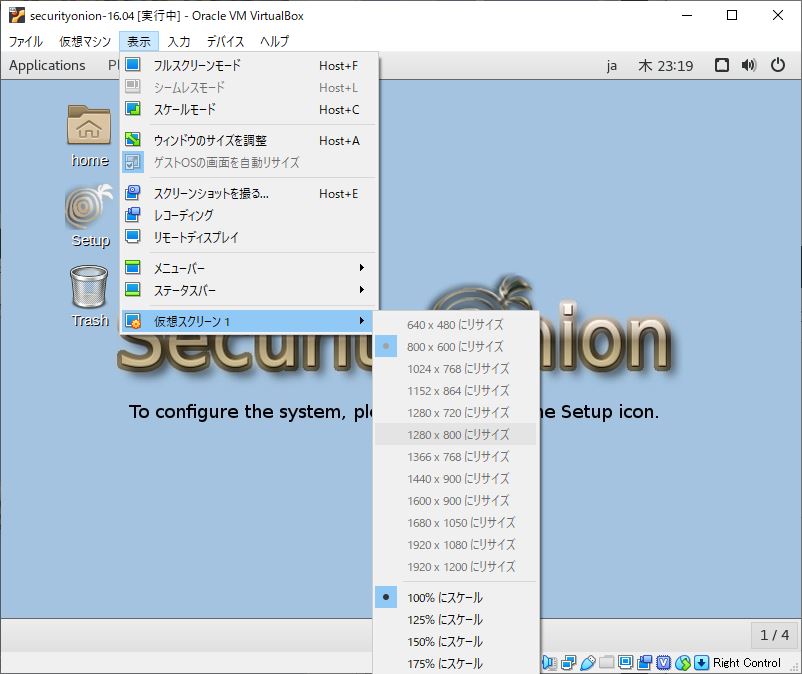Click the scale mode icon
This screenshot has height=674, width=802.
(x=133, y=109)
